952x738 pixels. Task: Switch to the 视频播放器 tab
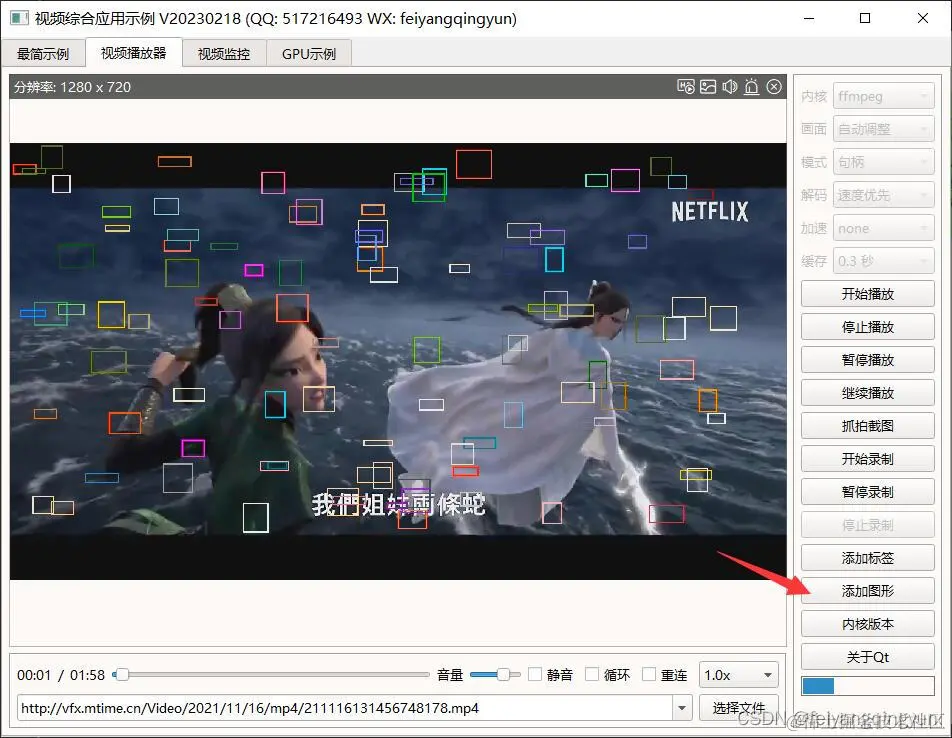(x=134, y=53)
